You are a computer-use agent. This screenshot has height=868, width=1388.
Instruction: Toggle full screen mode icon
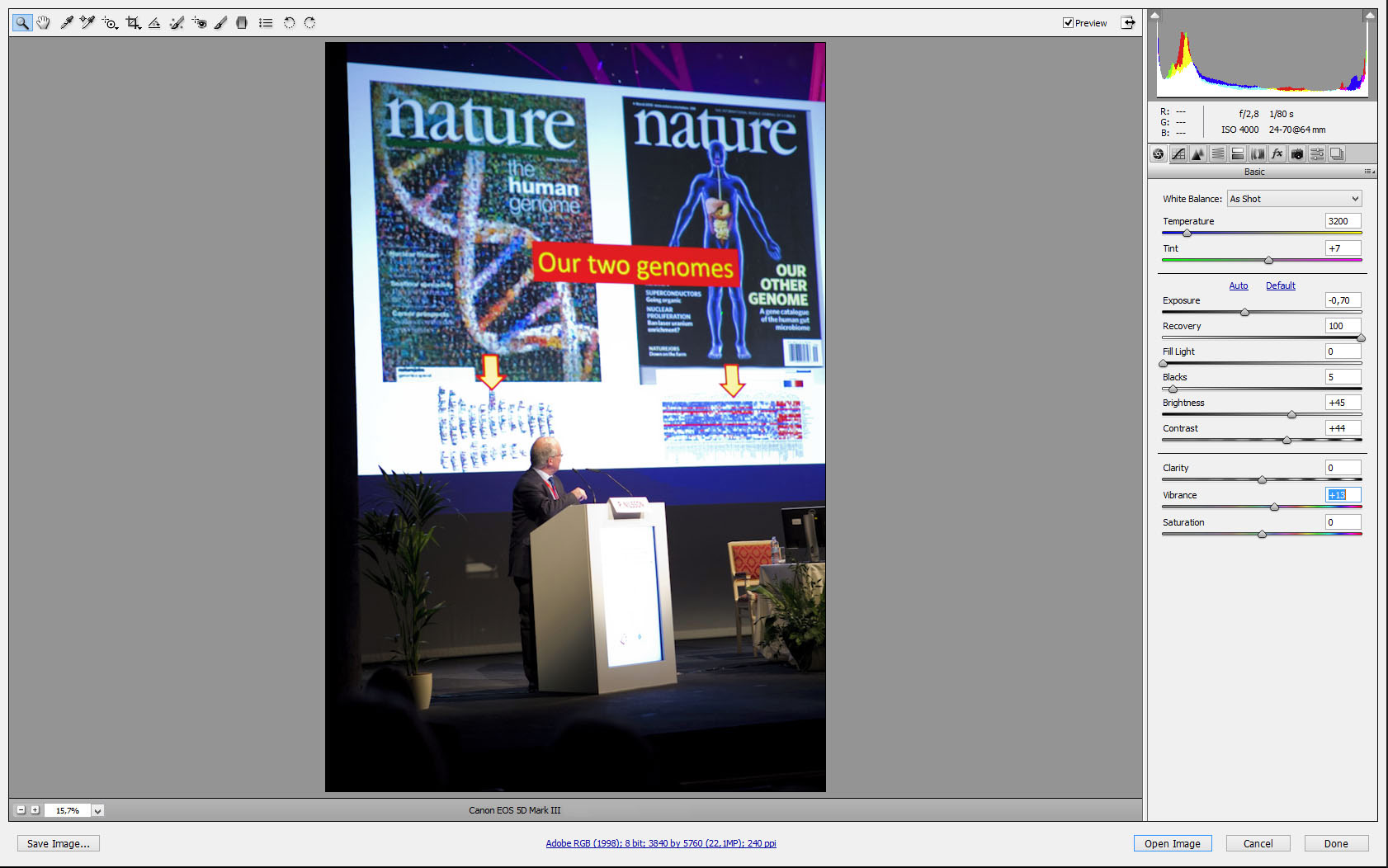1128,23
